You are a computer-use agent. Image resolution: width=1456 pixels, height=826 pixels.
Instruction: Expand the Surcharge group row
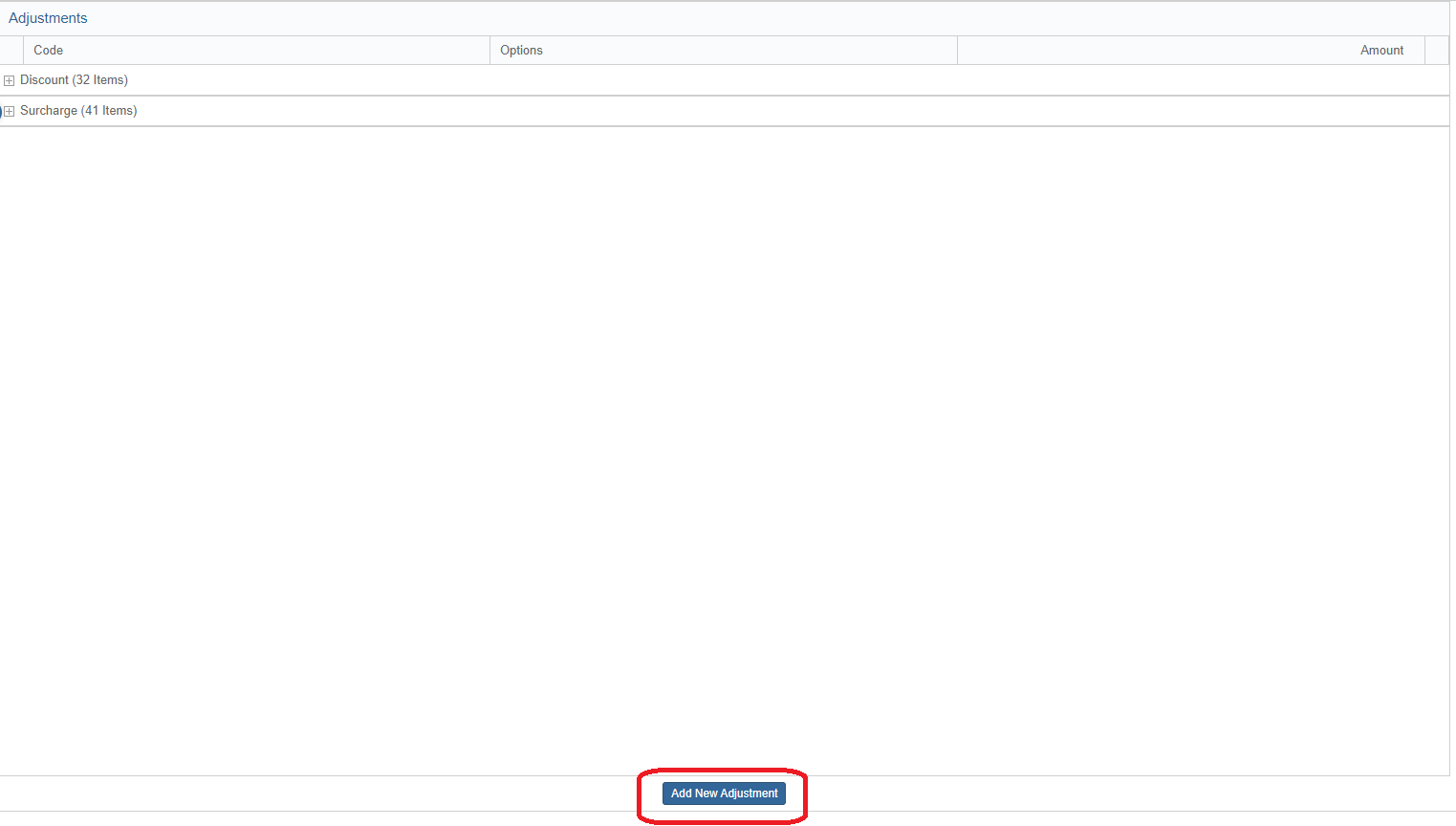tap(10, 112)
